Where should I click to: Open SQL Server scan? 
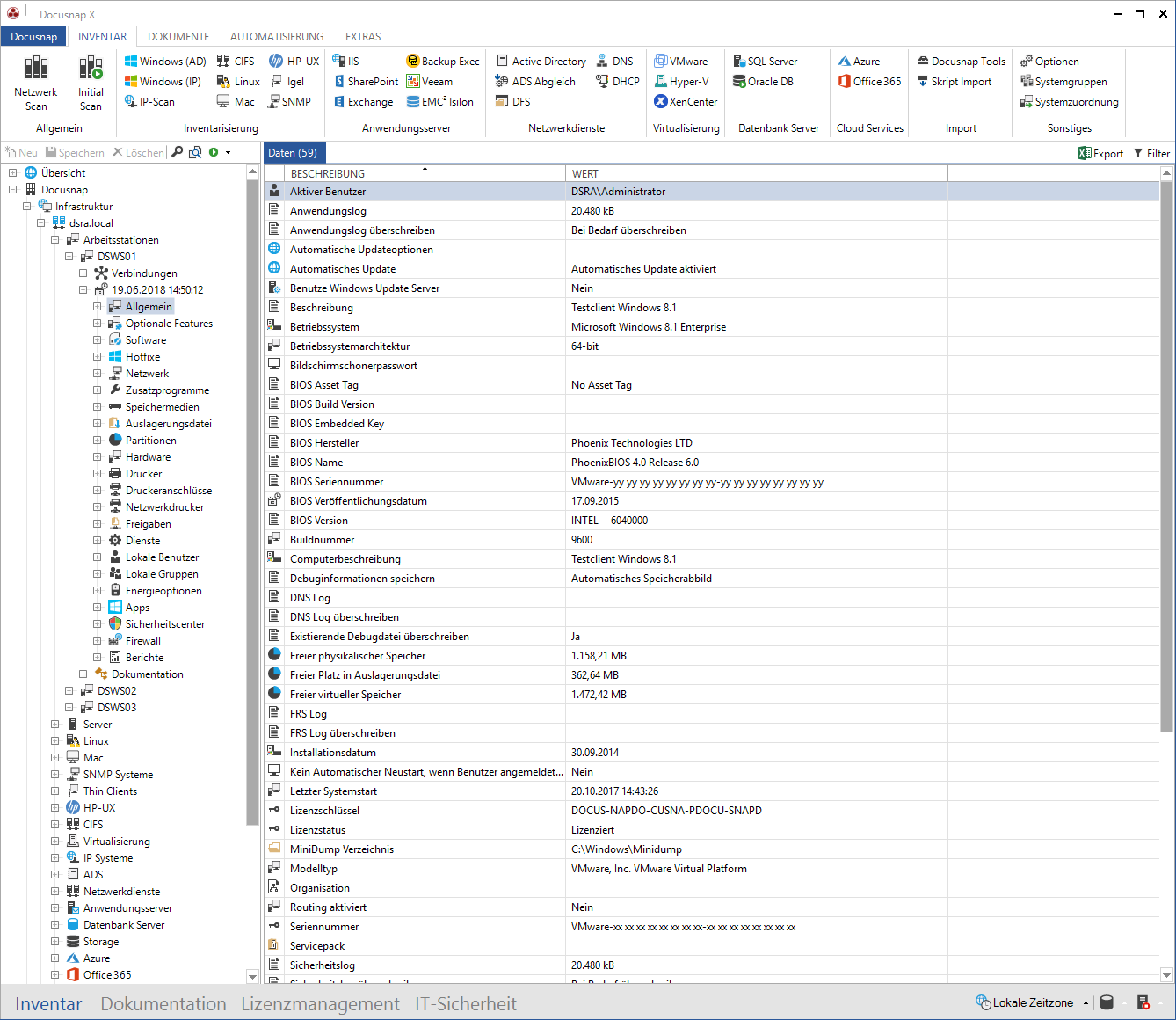click(765, 61)
